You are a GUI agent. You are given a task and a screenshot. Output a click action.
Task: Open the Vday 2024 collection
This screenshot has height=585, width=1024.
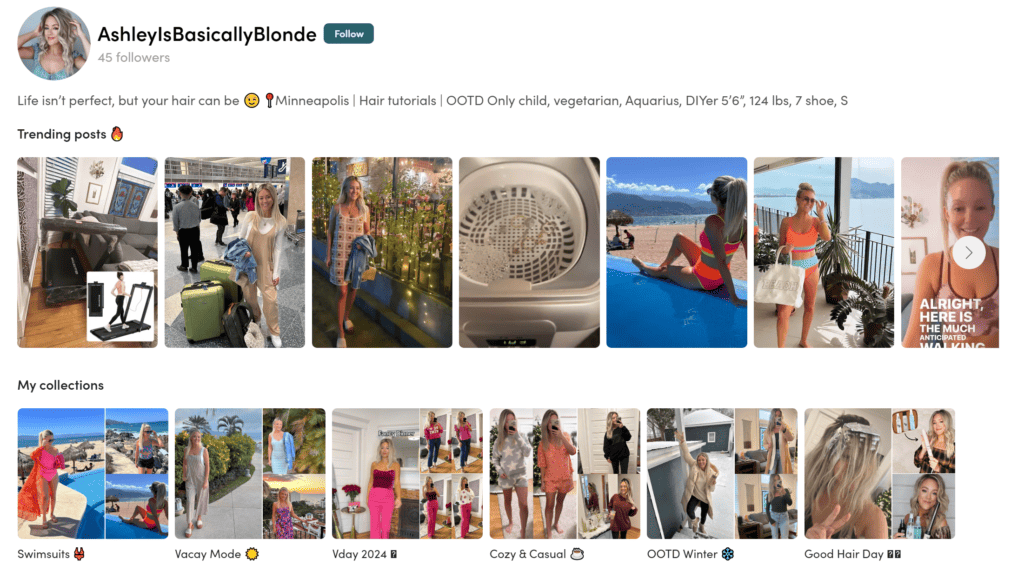click(408, 473)
